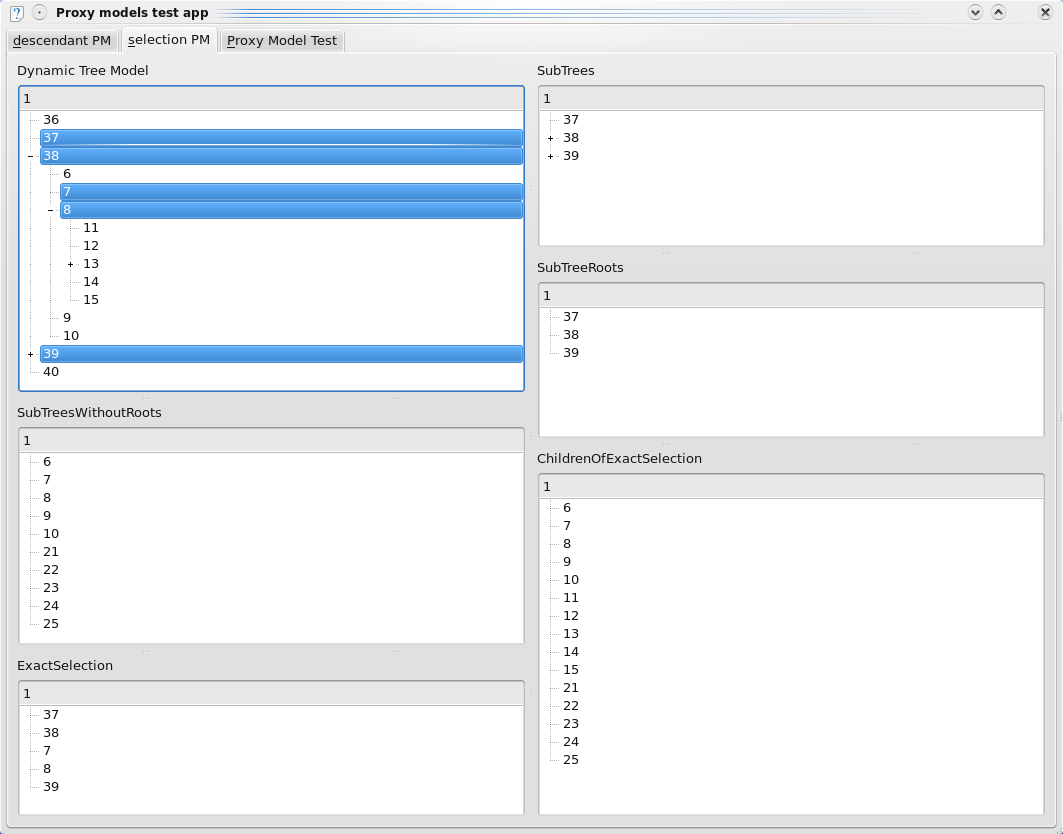Click the help question mark titlebar icon

tap(16, 13)
